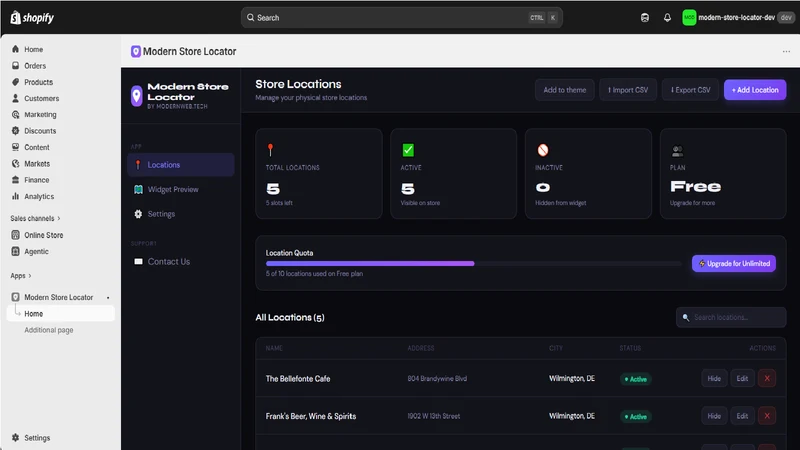Hide Frank's Beer, Wine & Spirits location
This screenshot has height=450, width=800.
pos(714,416)
